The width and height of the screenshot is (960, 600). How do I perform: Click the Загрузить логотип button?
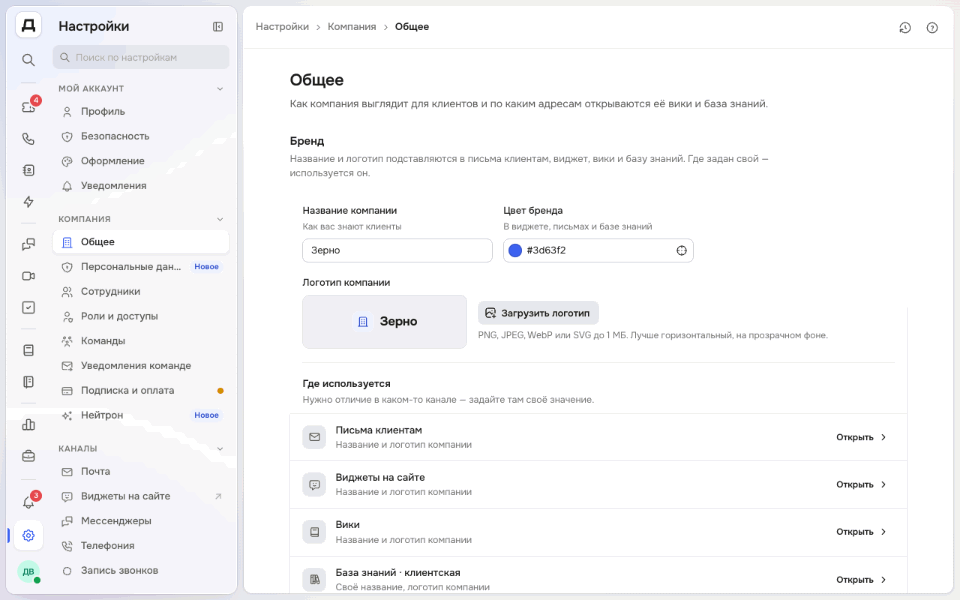coord(538,313)
